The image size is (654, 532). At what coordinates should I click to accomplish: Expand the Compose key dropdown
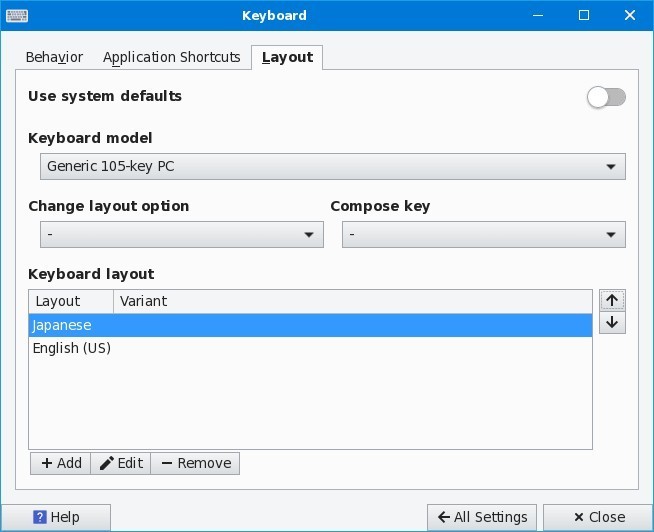pyautogui.click(x=483, y=235)
